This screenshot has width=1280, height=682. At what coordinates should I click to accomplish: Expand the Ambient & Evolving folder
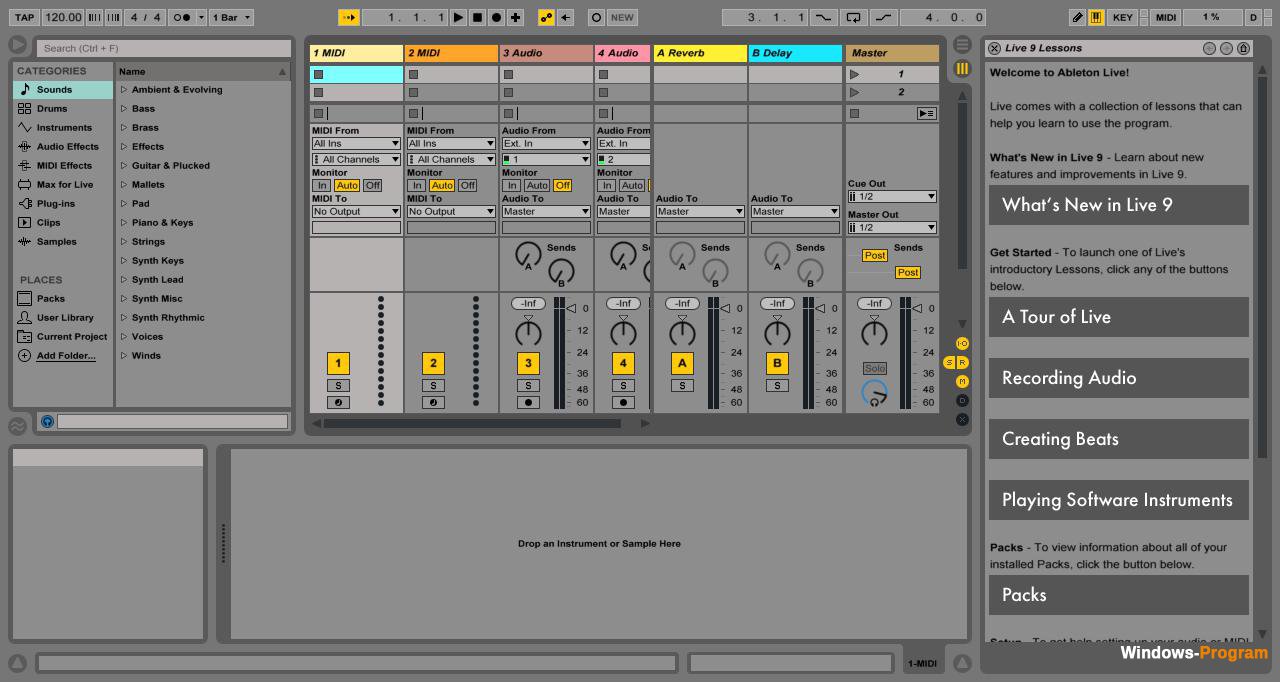124,89
